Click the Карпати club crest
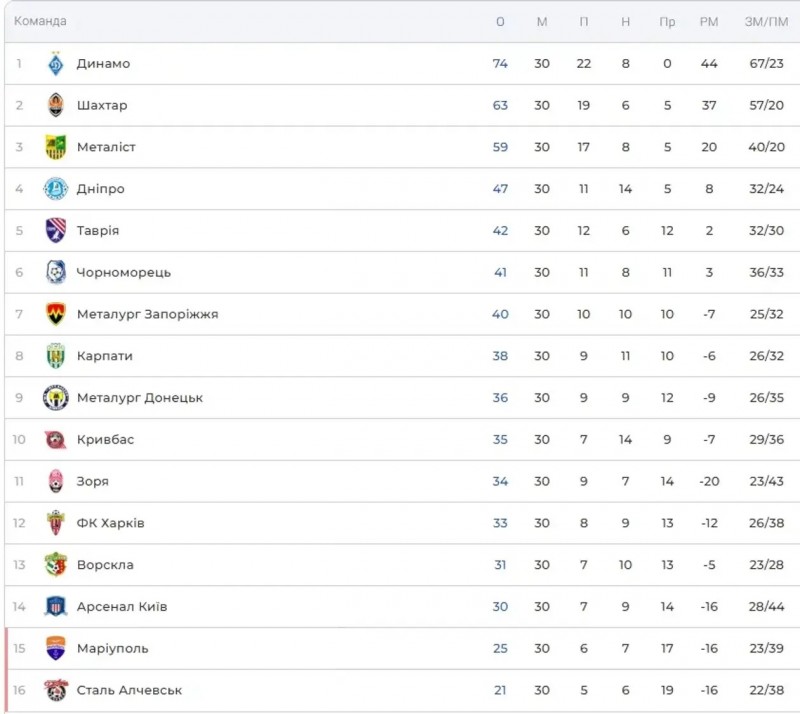 [56, 356]
